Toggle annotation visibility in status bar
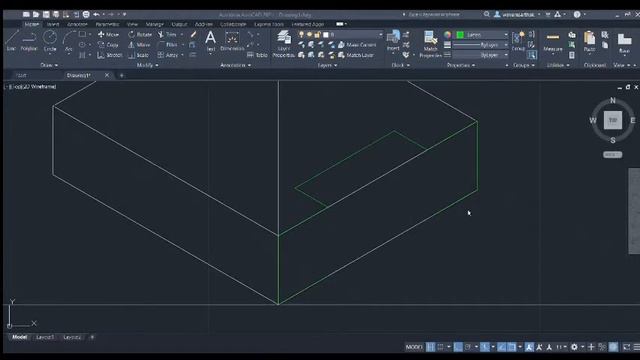This screenshot has height=360, width=640. pyautogui.click(x=529, y=347)
